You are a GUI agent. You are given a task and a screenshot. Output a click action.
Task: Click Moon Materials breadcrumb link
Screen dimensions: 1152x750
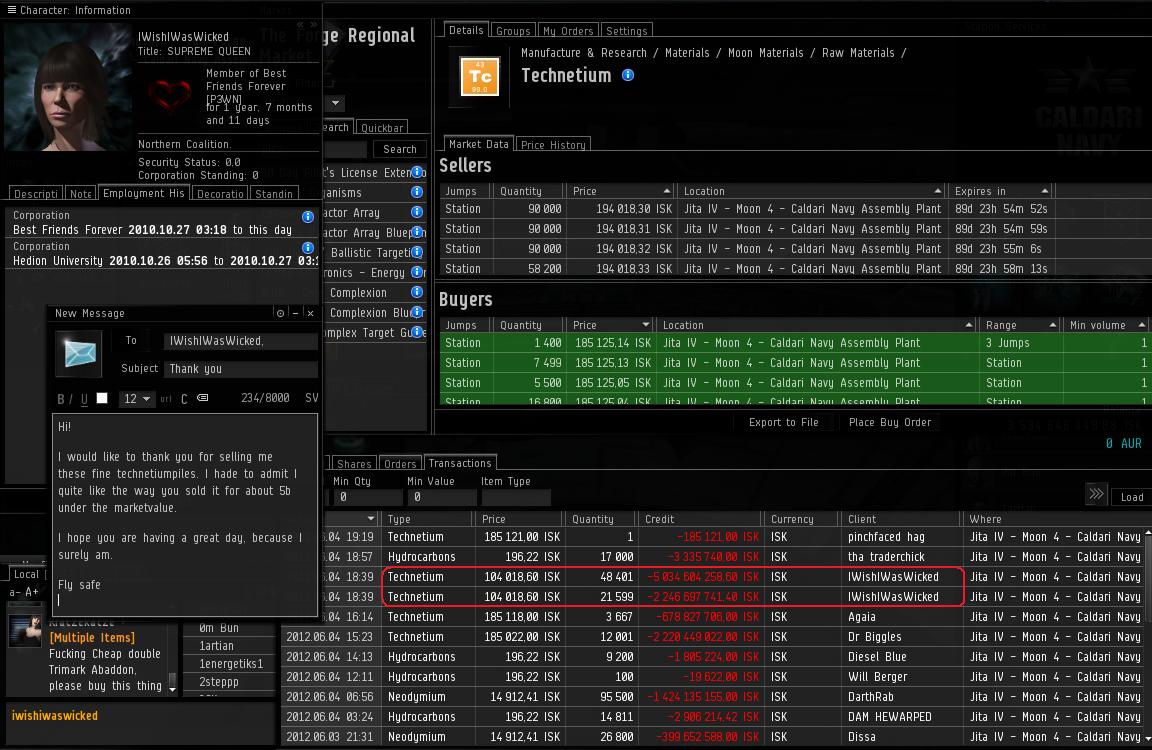[766, 53]
